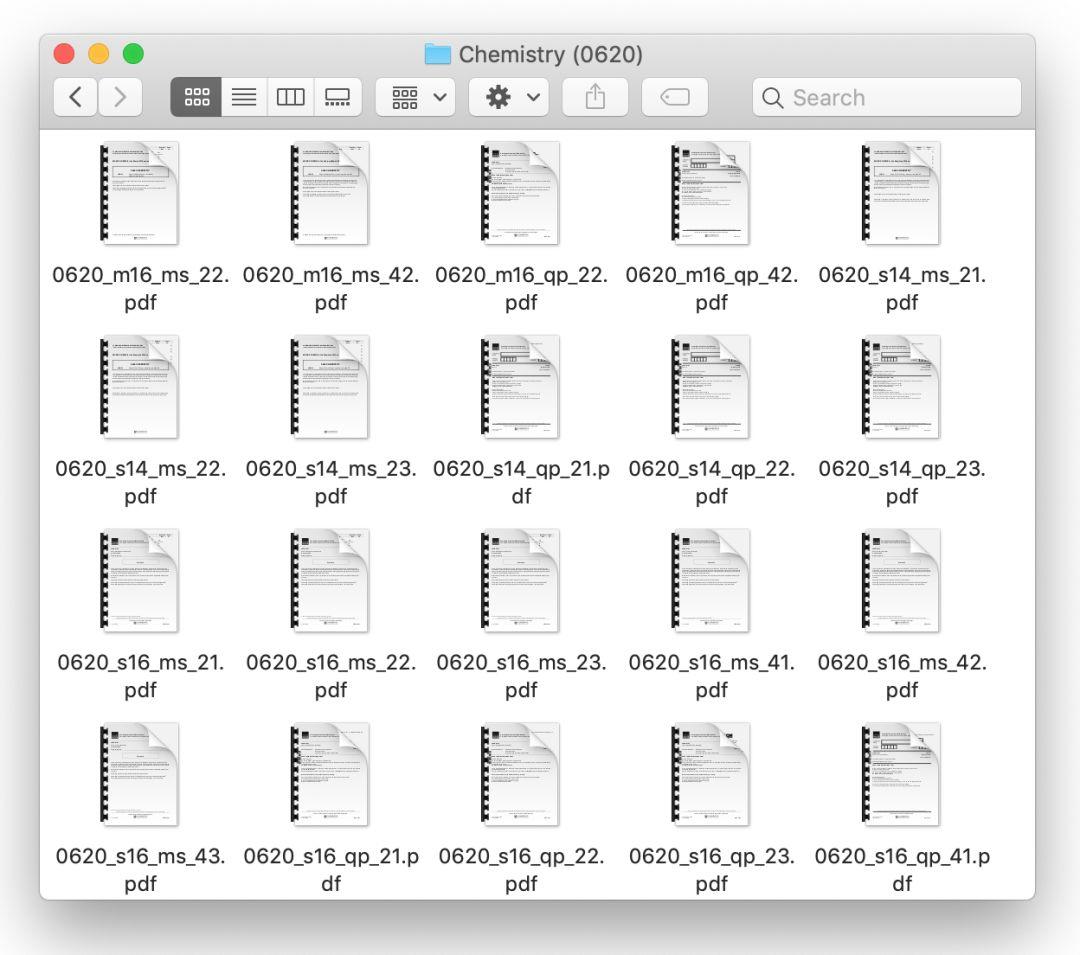The image size is (1080, 955).
Task: Open the gear action menu
Action: [508, 97]
